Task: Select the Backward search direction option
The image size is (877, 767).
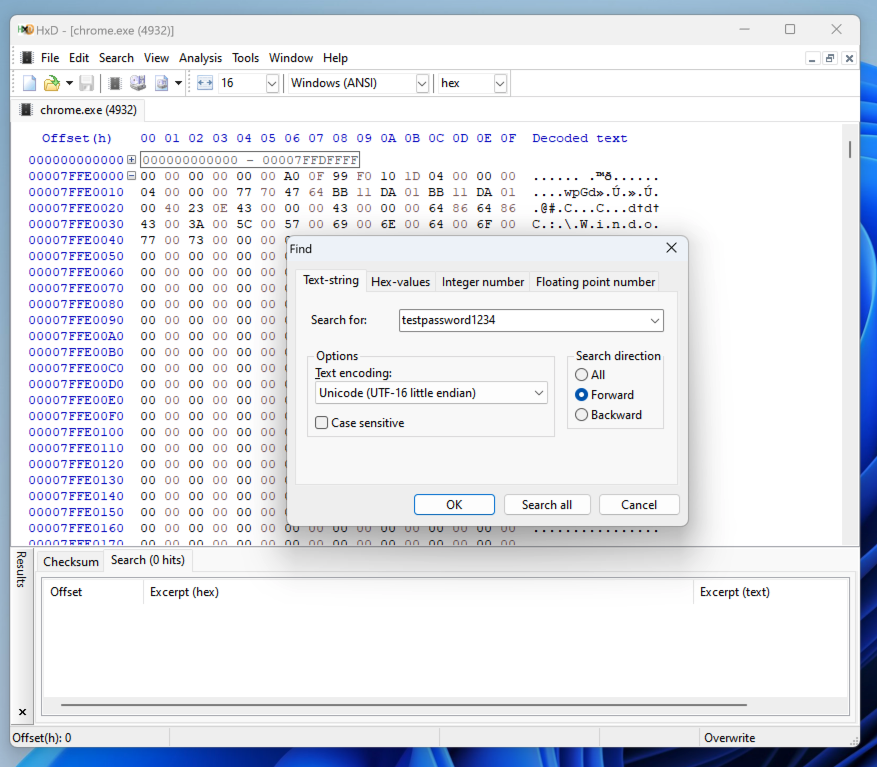Action: coord(582,415)
